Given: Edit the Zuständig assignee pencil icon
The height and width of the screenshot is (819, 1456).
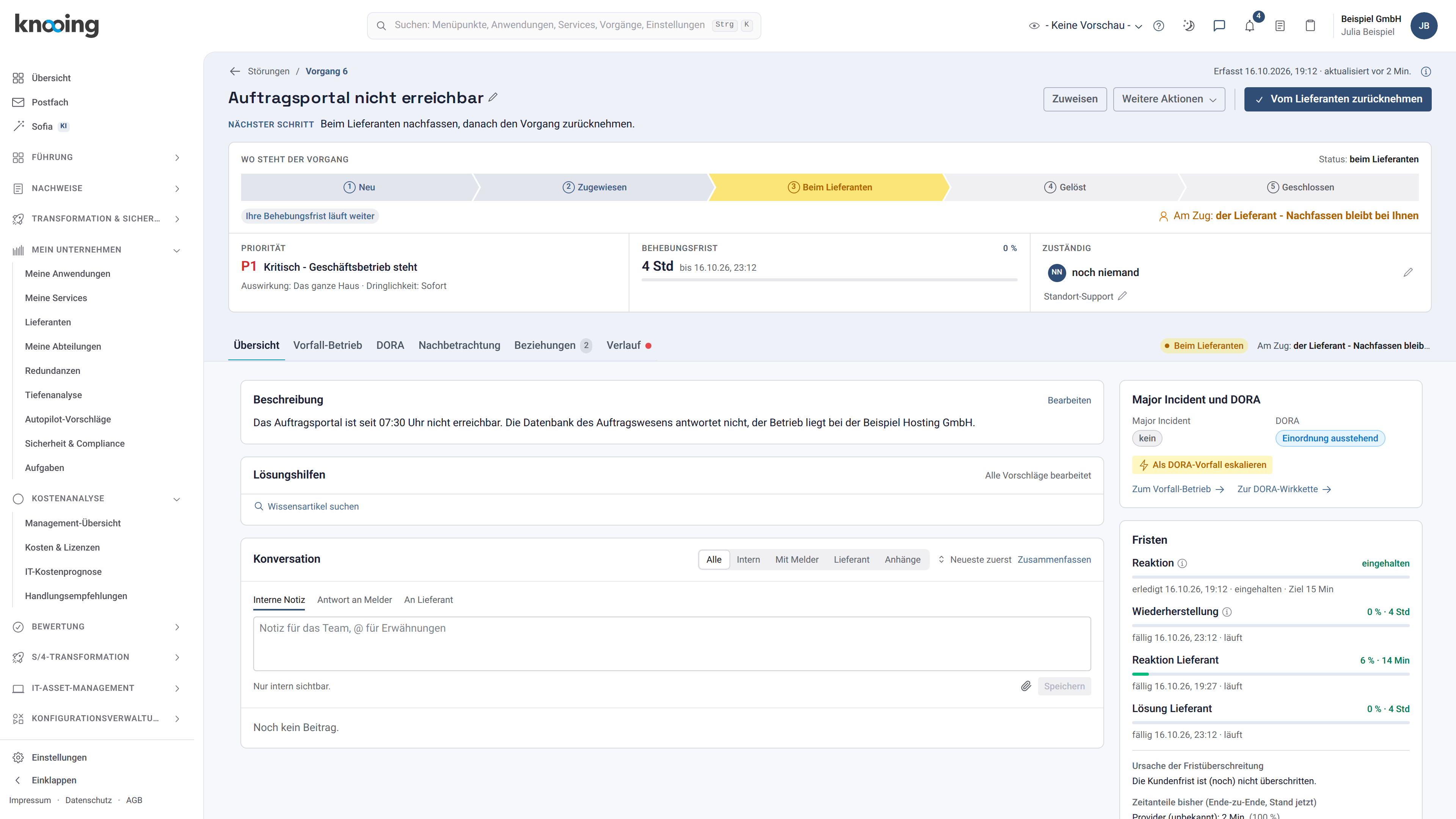Looking at the screenshot, I should [x=1408, y=273].
